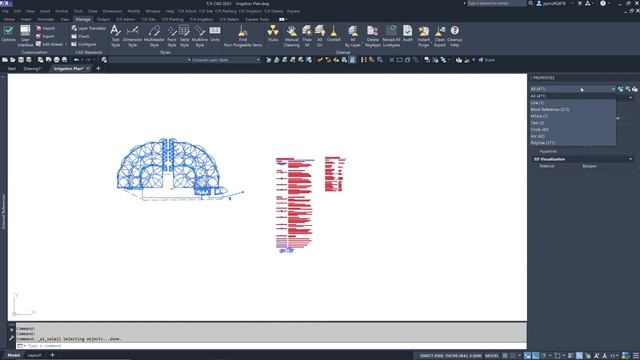Switch to the Layout1 tab
Screen dimensions: 640x360
[x=34, y=355]
